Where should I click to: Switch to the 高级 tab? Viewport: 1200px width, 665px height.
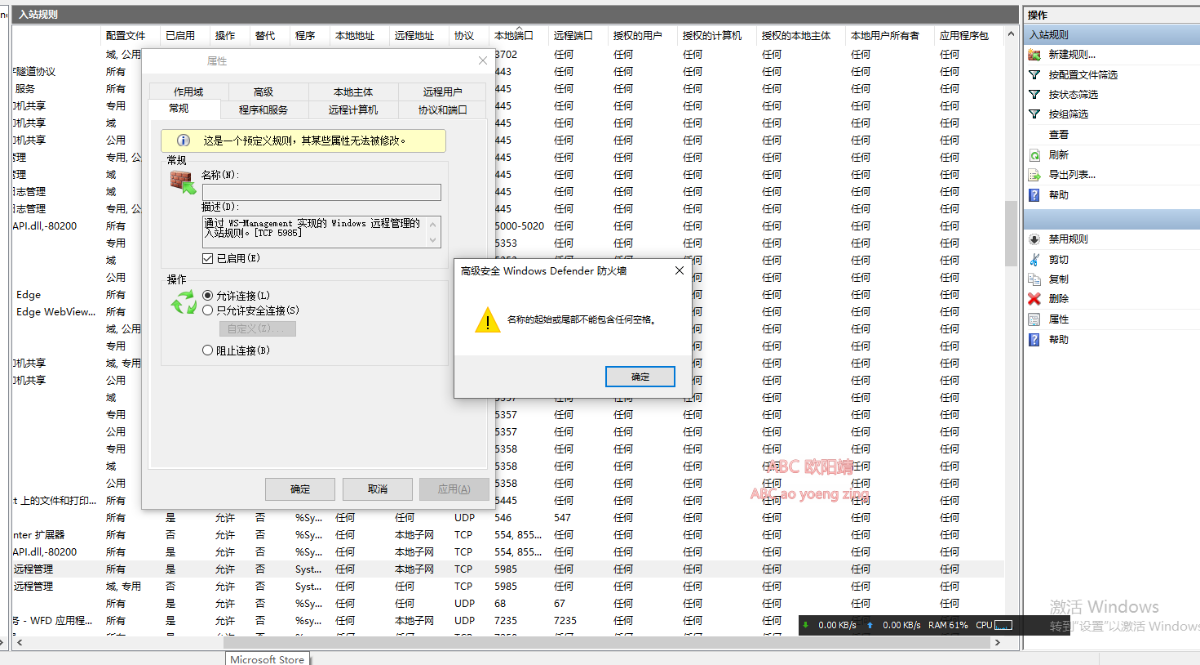pyautogui.click(x=263, y=91)
